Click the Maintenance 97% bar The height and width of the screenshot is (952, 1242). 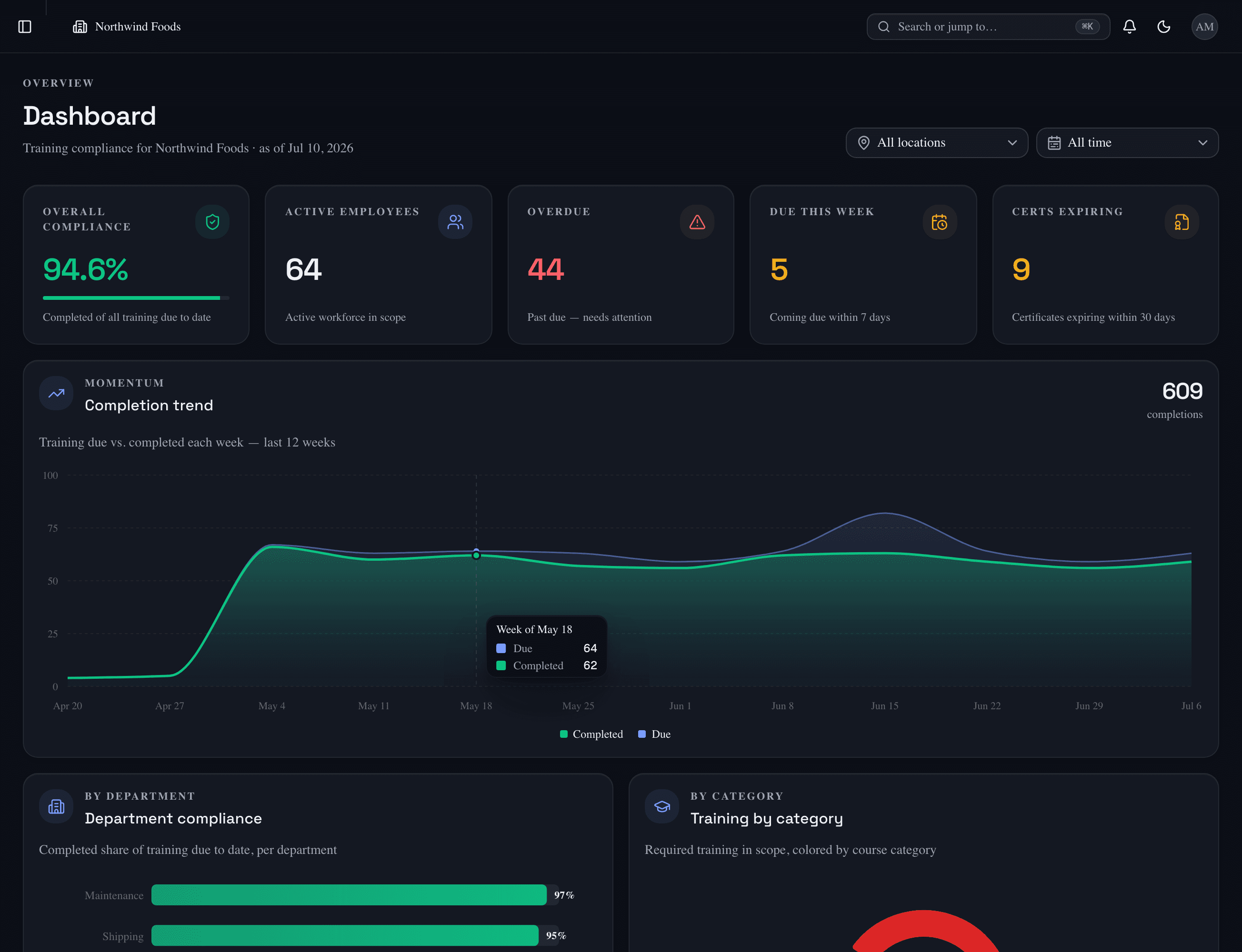click(x=349, y=895)
